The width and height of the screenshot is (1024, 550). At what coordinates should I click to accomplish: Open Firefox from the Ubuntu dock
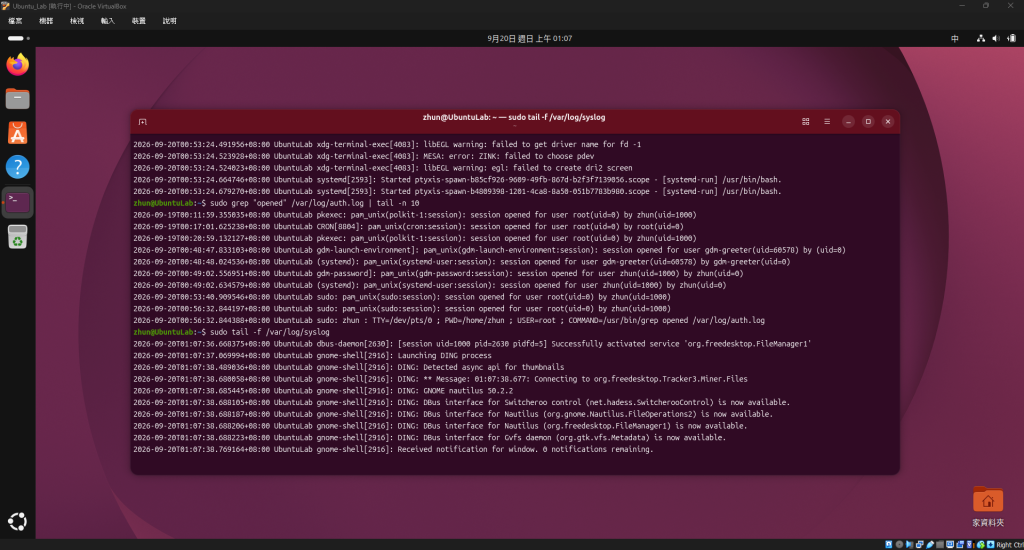(x=18, y=64)
